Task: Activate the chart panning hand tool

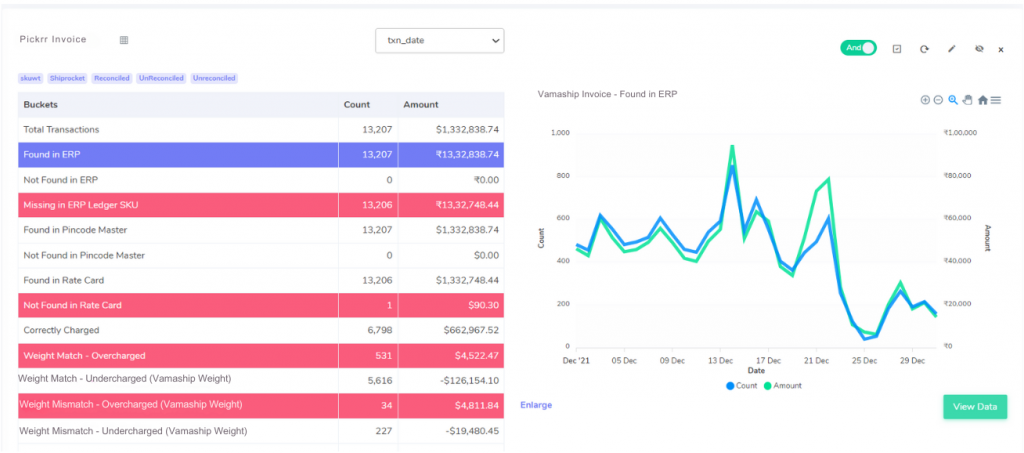Action: pyautogui.click(x=967, y=100)
